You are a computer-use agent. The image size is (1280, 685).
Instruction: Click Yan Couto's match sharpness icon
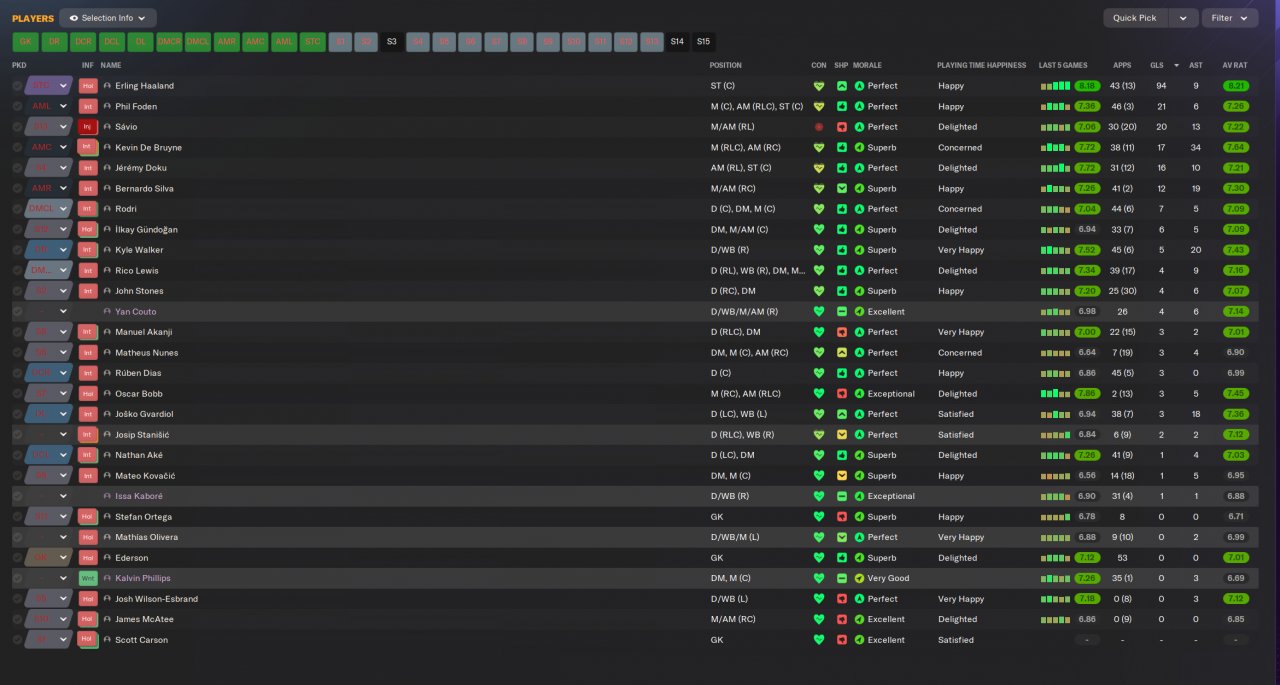click(x=842, y=311)
